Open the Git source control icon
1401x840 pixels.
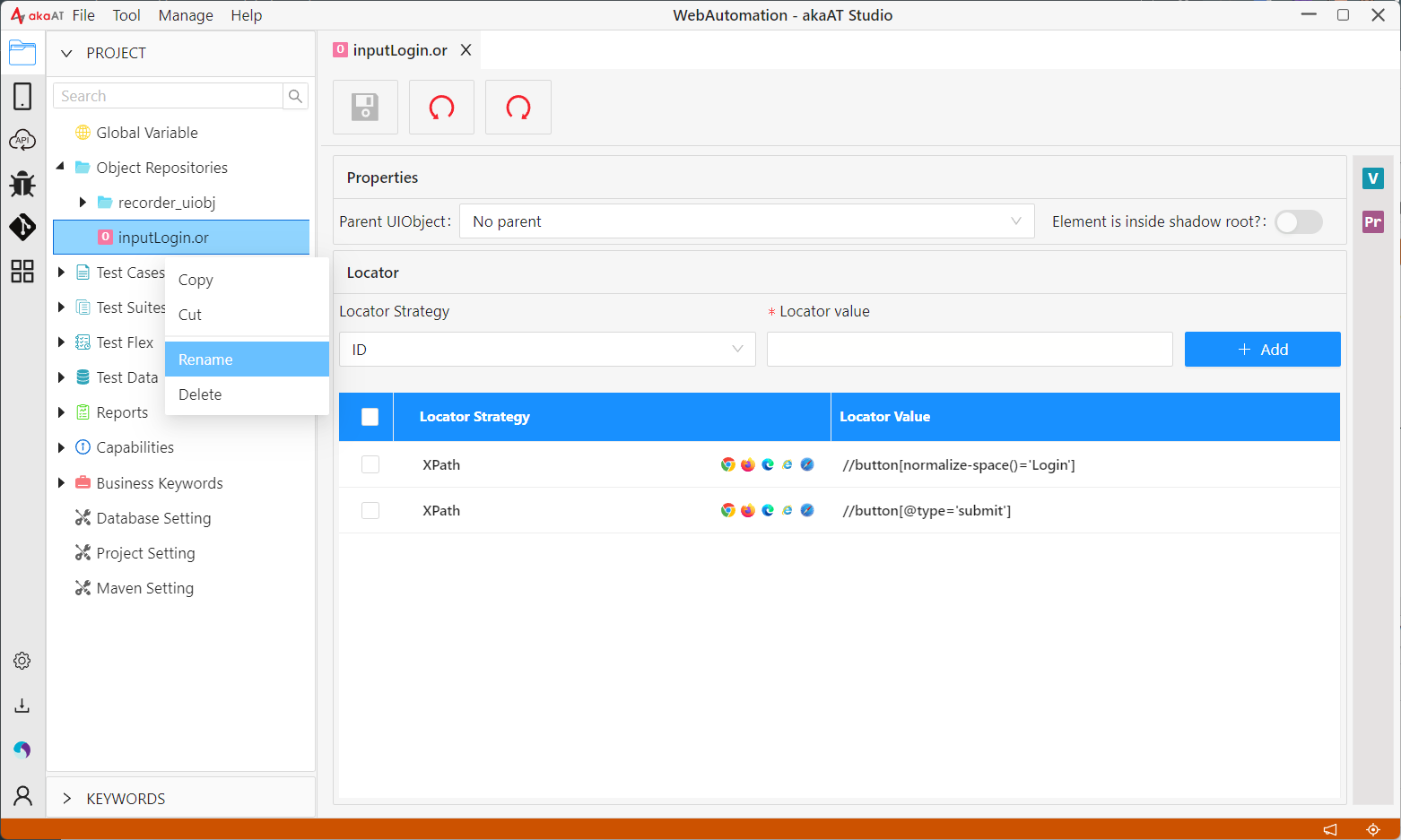pos(22,227)
